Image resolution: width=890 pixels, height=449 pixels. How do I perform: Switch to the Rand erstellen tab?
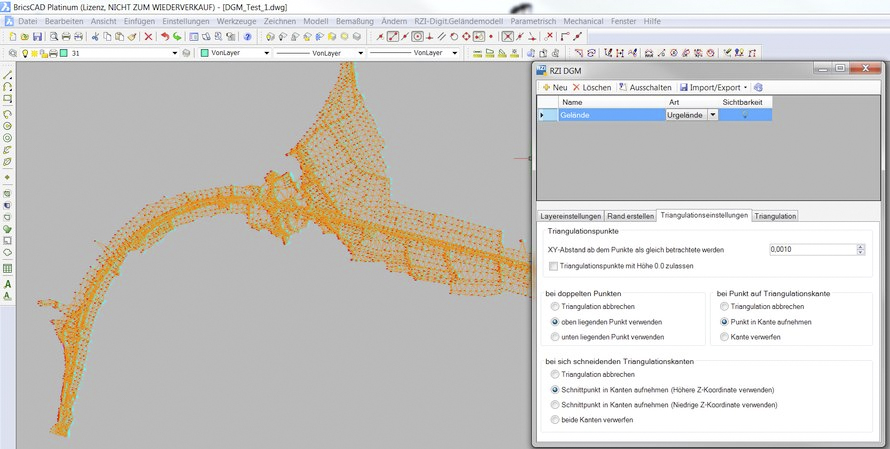point(632,215)
